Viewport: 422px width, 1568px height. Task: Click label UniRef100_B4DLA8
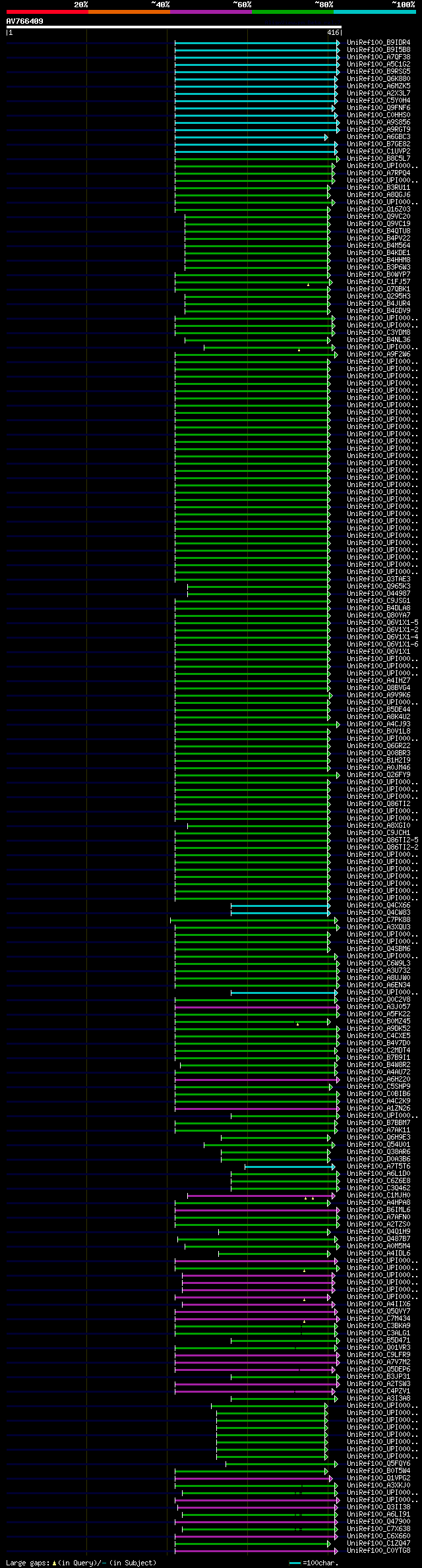click(x=378, y=608)
